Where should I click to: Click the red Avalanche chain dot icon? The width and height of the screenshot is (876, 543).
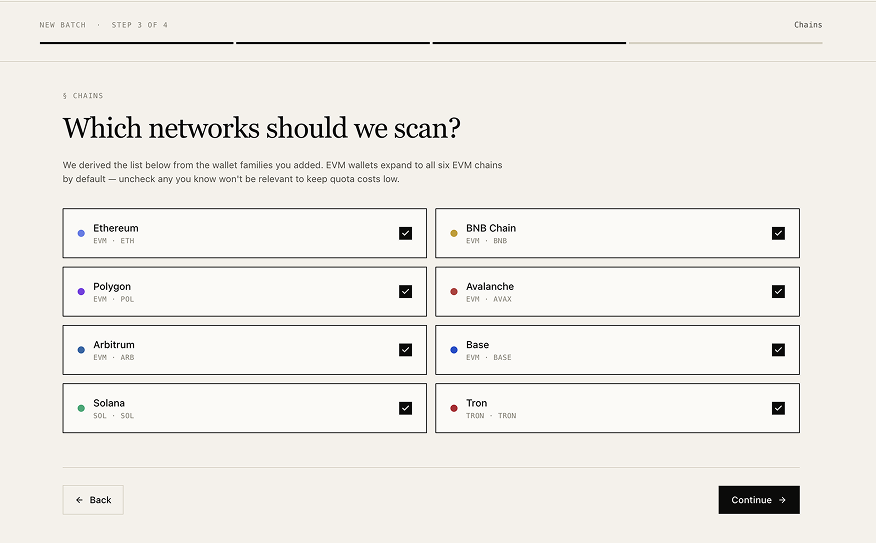tap(454, 292)
